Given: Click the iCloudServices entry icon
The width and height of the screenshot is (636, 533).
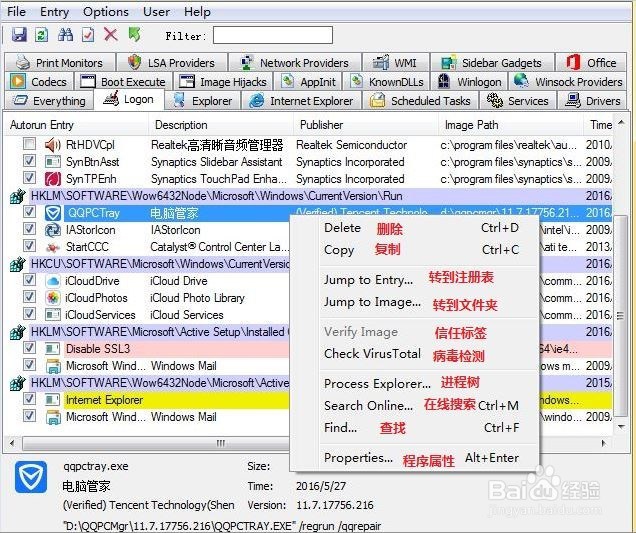Looking at the screenshot, I should pyautogui.click(x=53, y=315).
